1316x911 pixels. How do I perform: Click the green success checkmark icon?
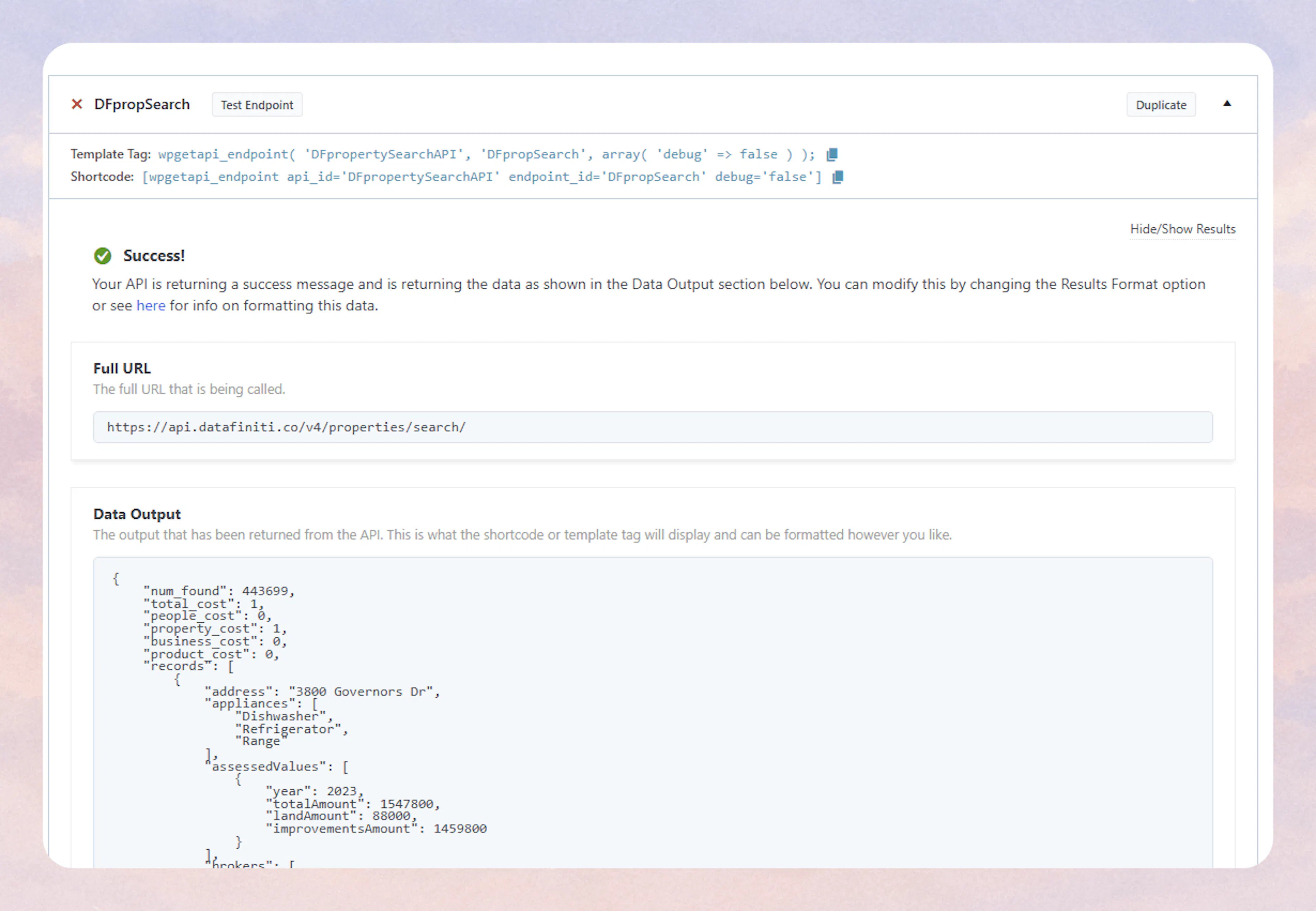pos(103,256)
